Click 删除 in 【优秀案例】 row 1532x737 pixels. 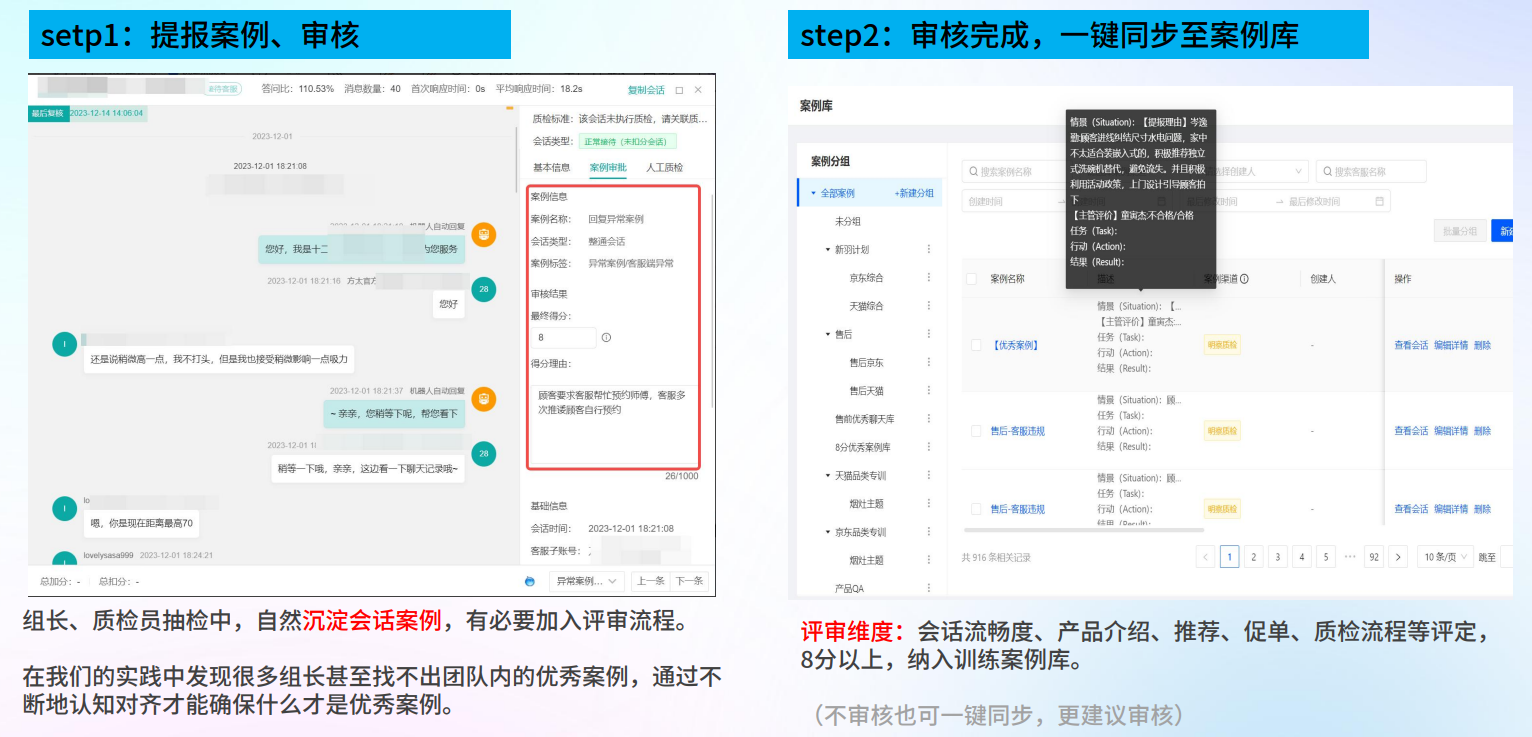coord(1482,345)
